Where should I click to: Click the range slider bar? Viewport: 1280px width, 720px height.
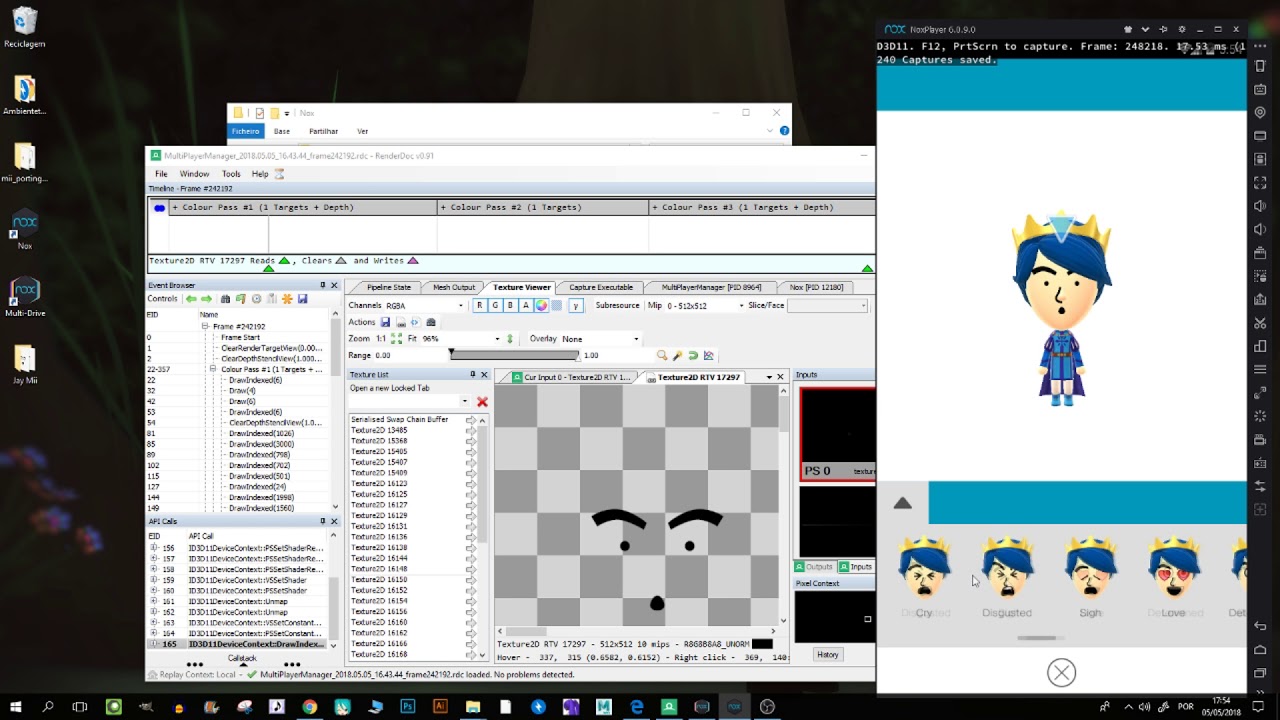514,355
